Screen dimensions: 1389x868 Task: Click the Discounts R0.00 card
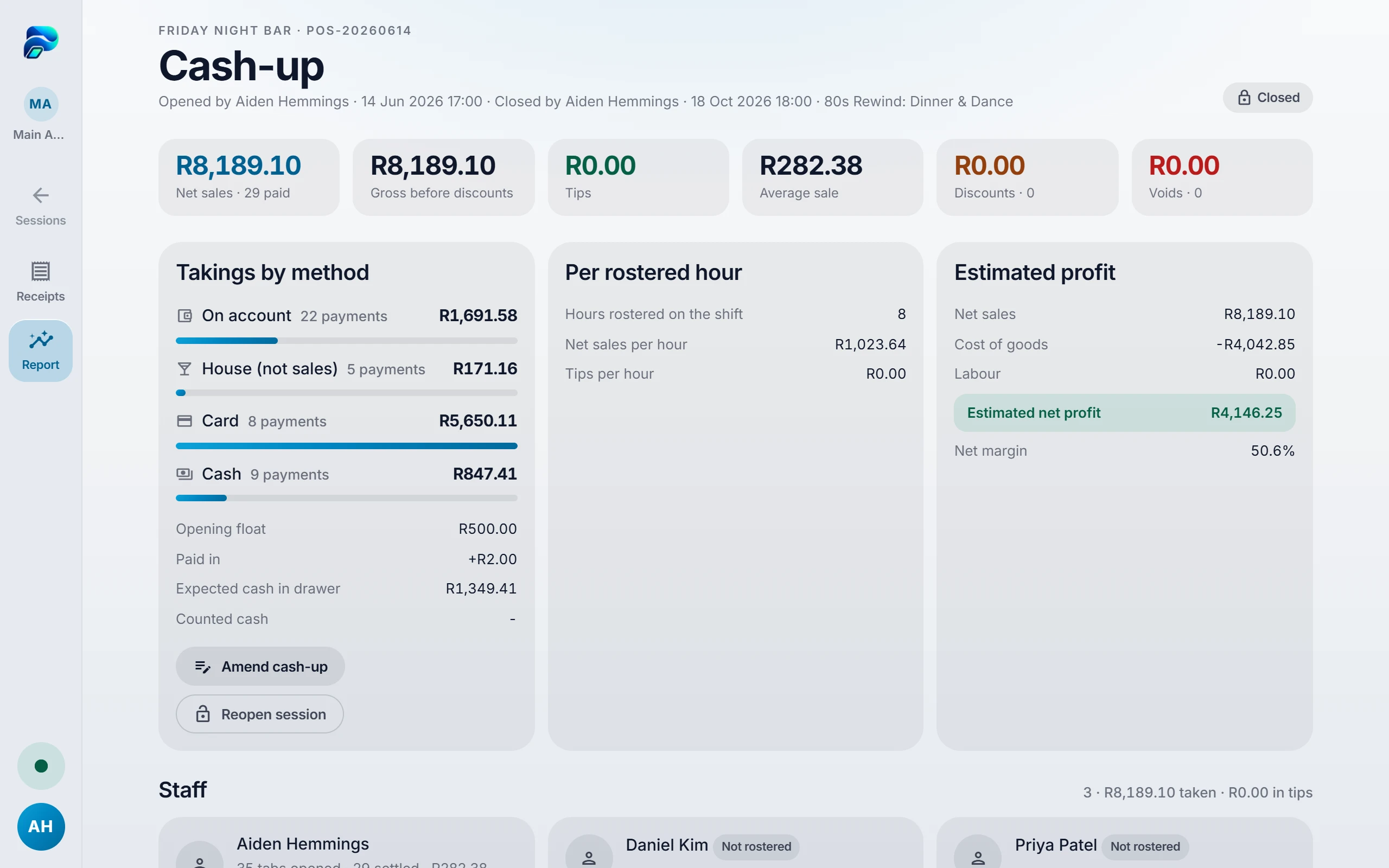[1028, 177]
